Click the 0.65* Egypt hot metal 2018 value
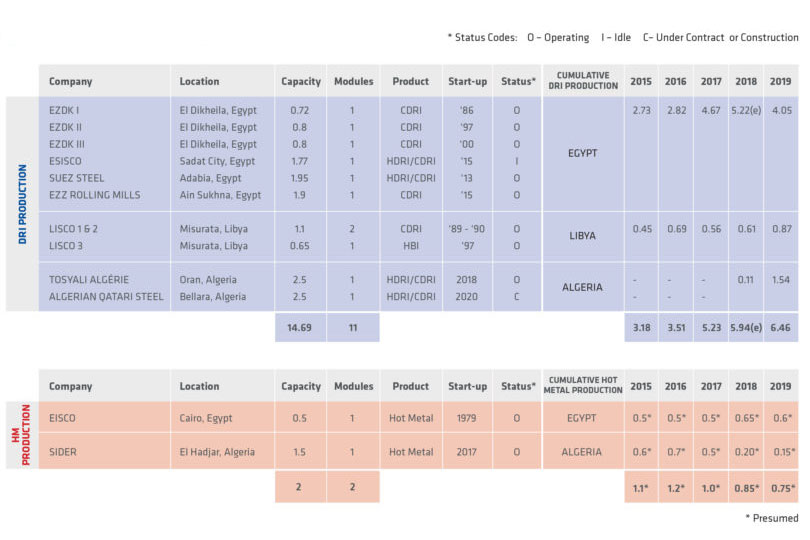The width and height of the screenshot is (810, 540). (746, 418)
